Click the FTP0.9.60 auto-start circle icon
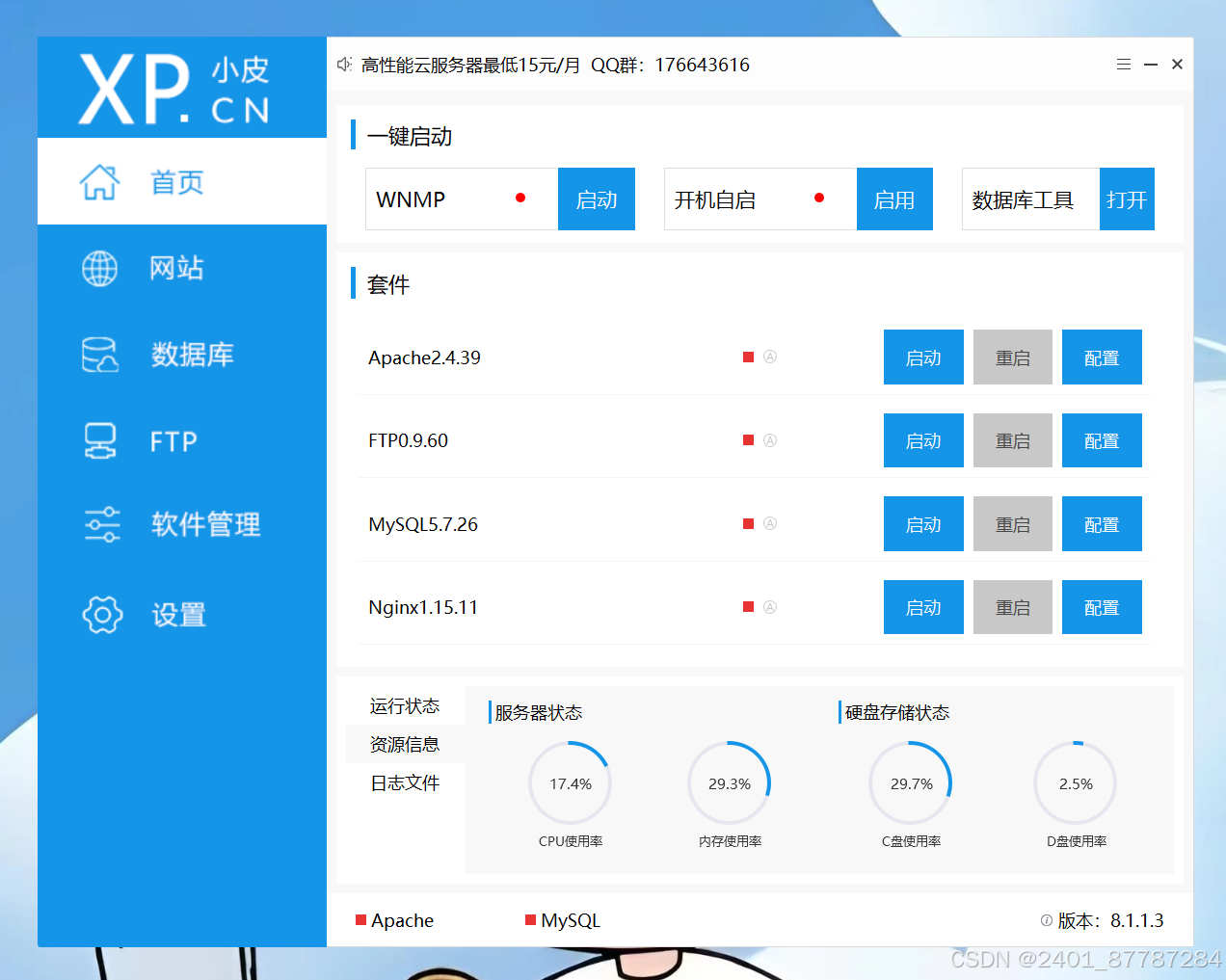This screenshot has height=980, width=1226. point(770,440)
